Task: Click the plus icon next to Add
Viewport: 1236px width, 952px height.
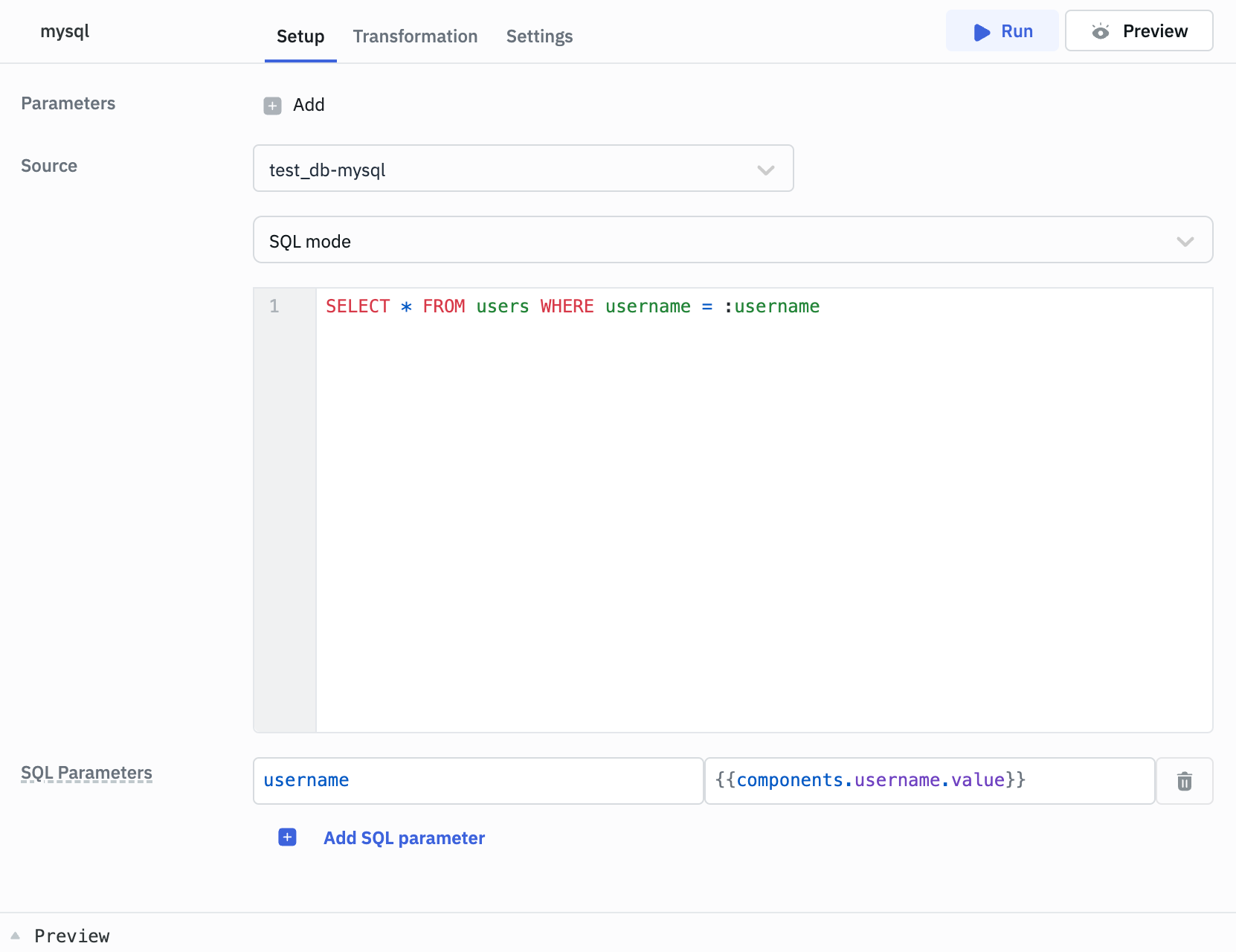Action: 272,106
